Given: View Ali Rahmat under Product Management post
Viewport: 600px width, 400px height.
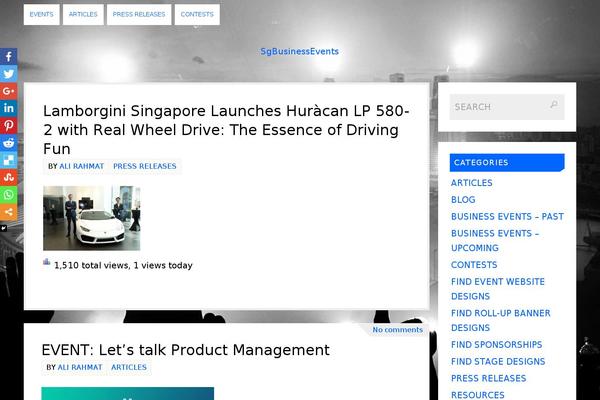Looking at the screenshot, I should coord(80,367).
